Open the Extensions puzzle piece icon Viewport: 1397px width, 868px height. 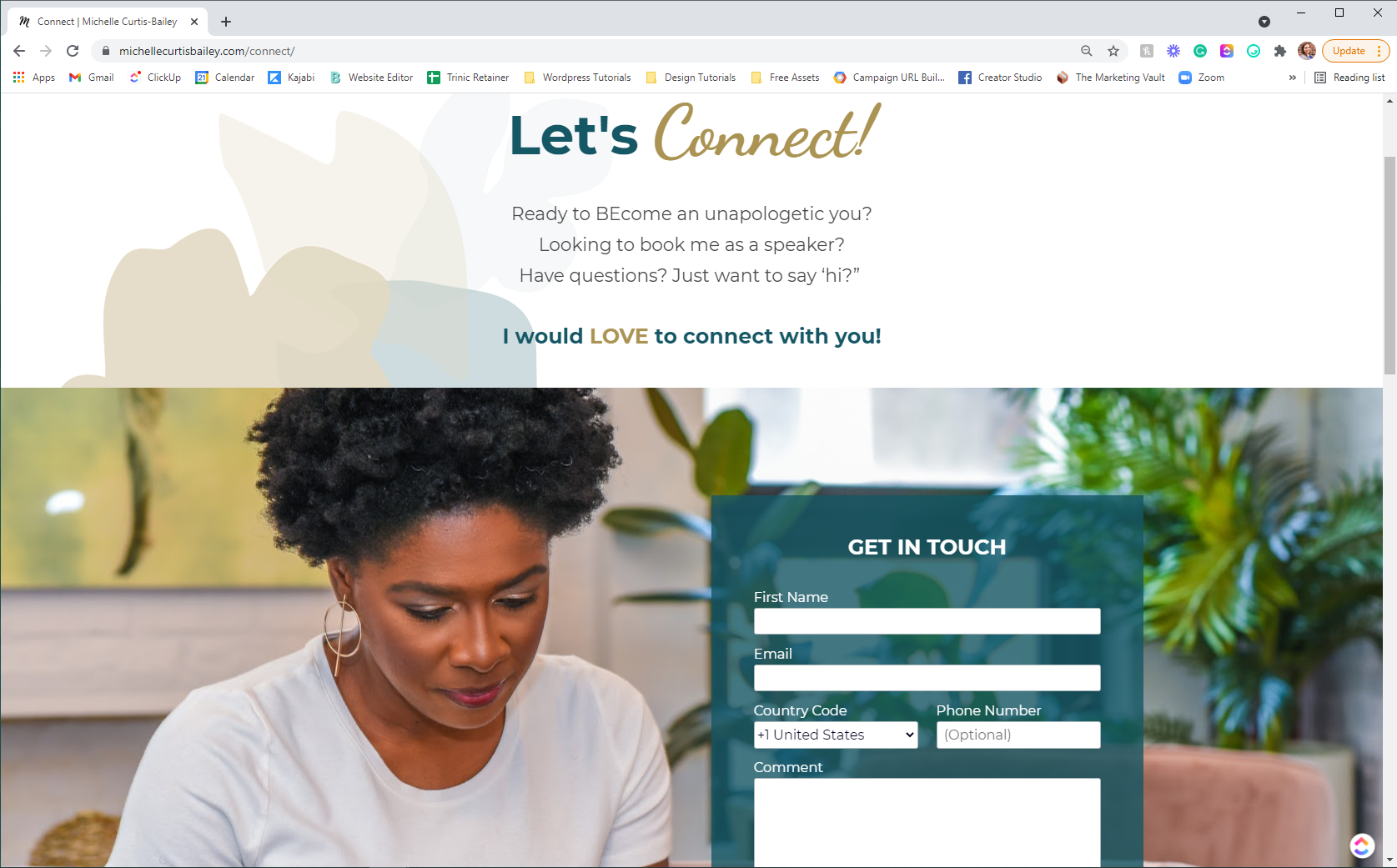[1280, 51]
